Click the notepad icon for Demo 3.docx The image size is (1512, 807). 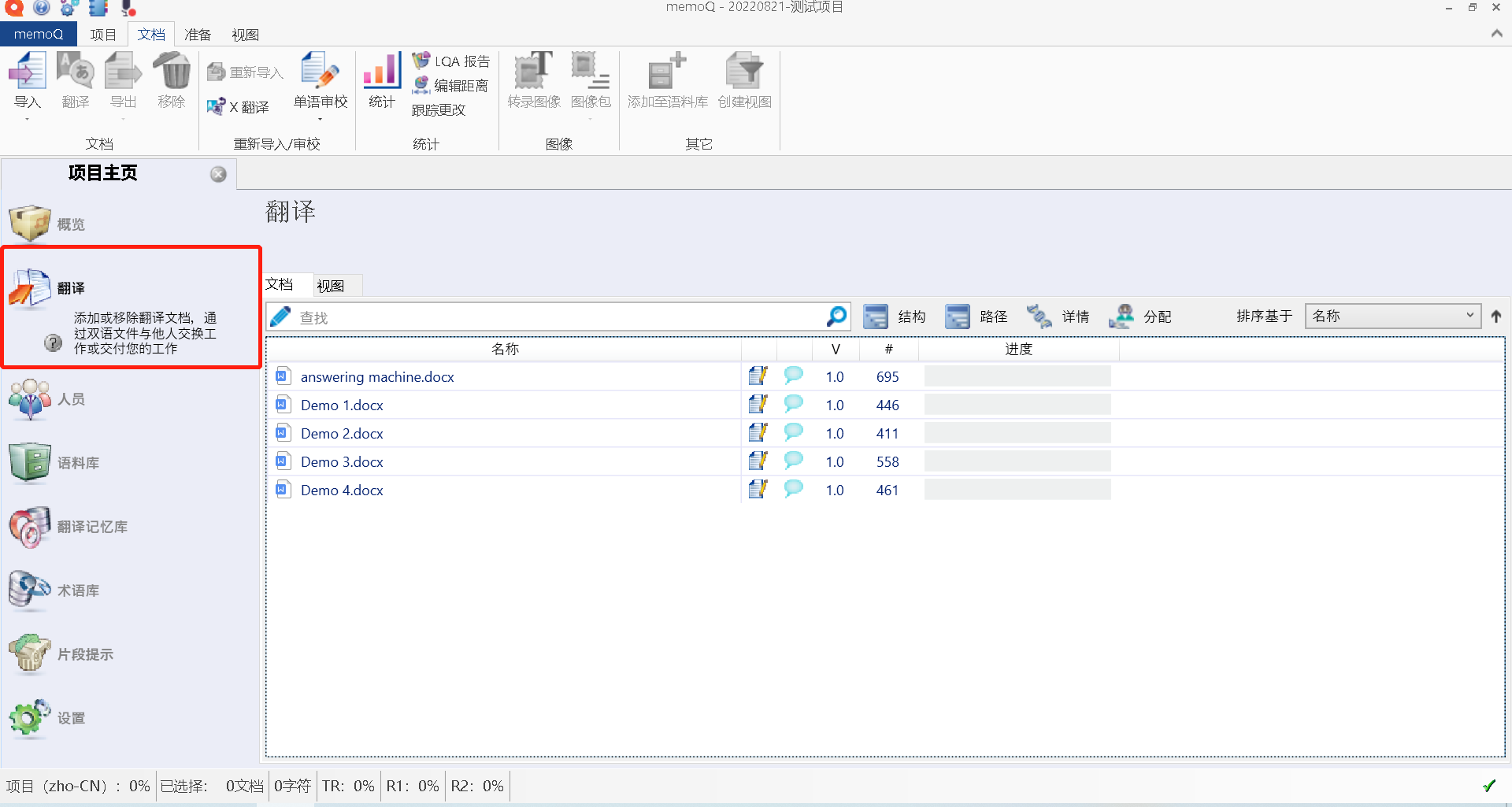click(758, 461)
